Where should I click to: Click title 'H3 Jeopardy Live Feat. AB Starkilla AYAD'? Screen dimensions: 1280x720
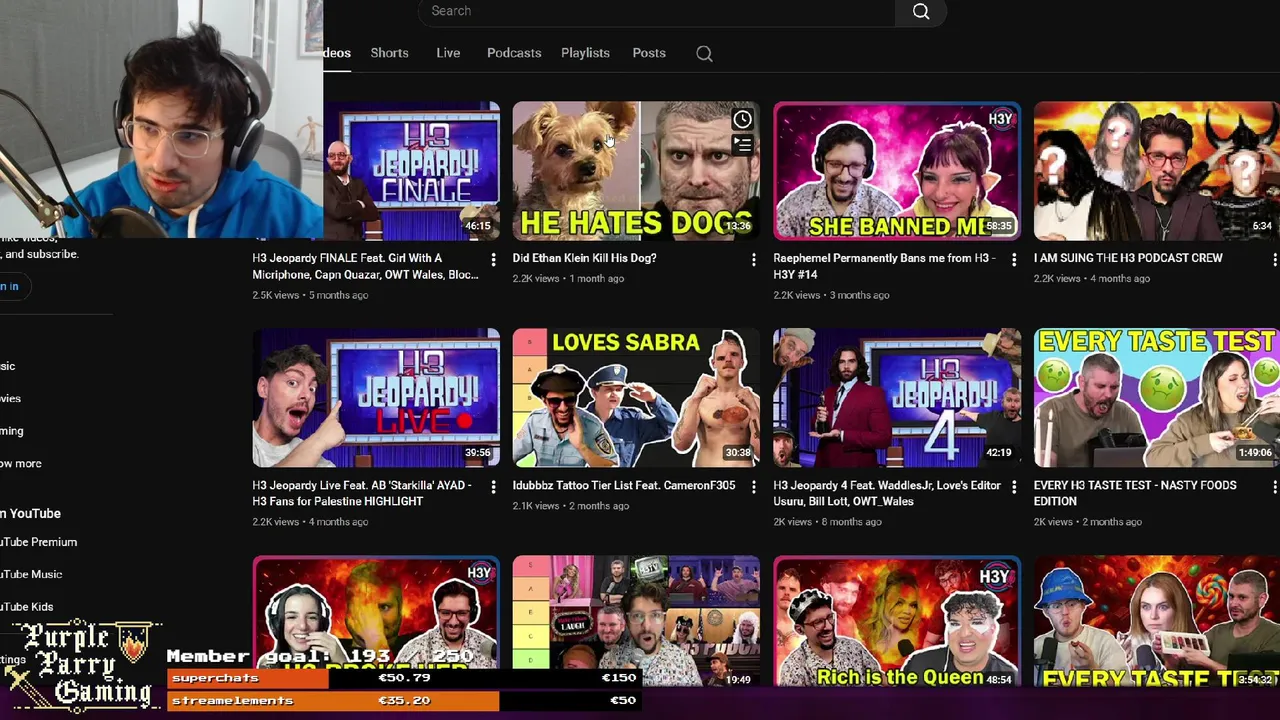[362, 493]
